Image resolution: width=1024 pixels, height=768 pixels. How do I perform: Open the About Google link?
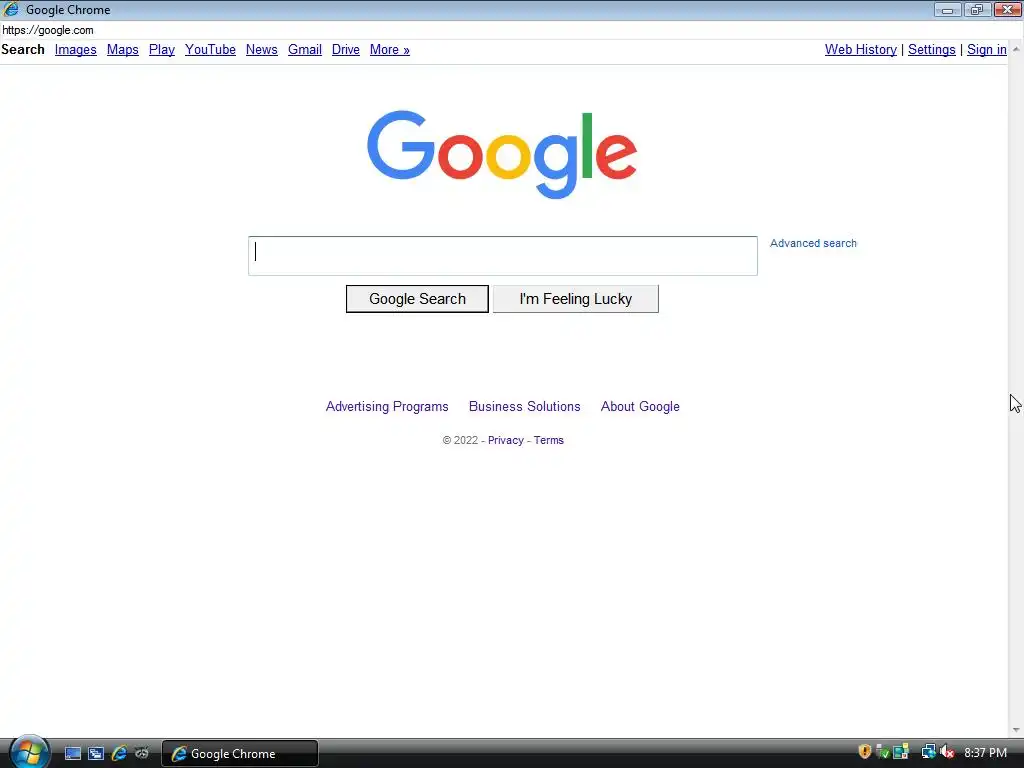tap(640, 406)
